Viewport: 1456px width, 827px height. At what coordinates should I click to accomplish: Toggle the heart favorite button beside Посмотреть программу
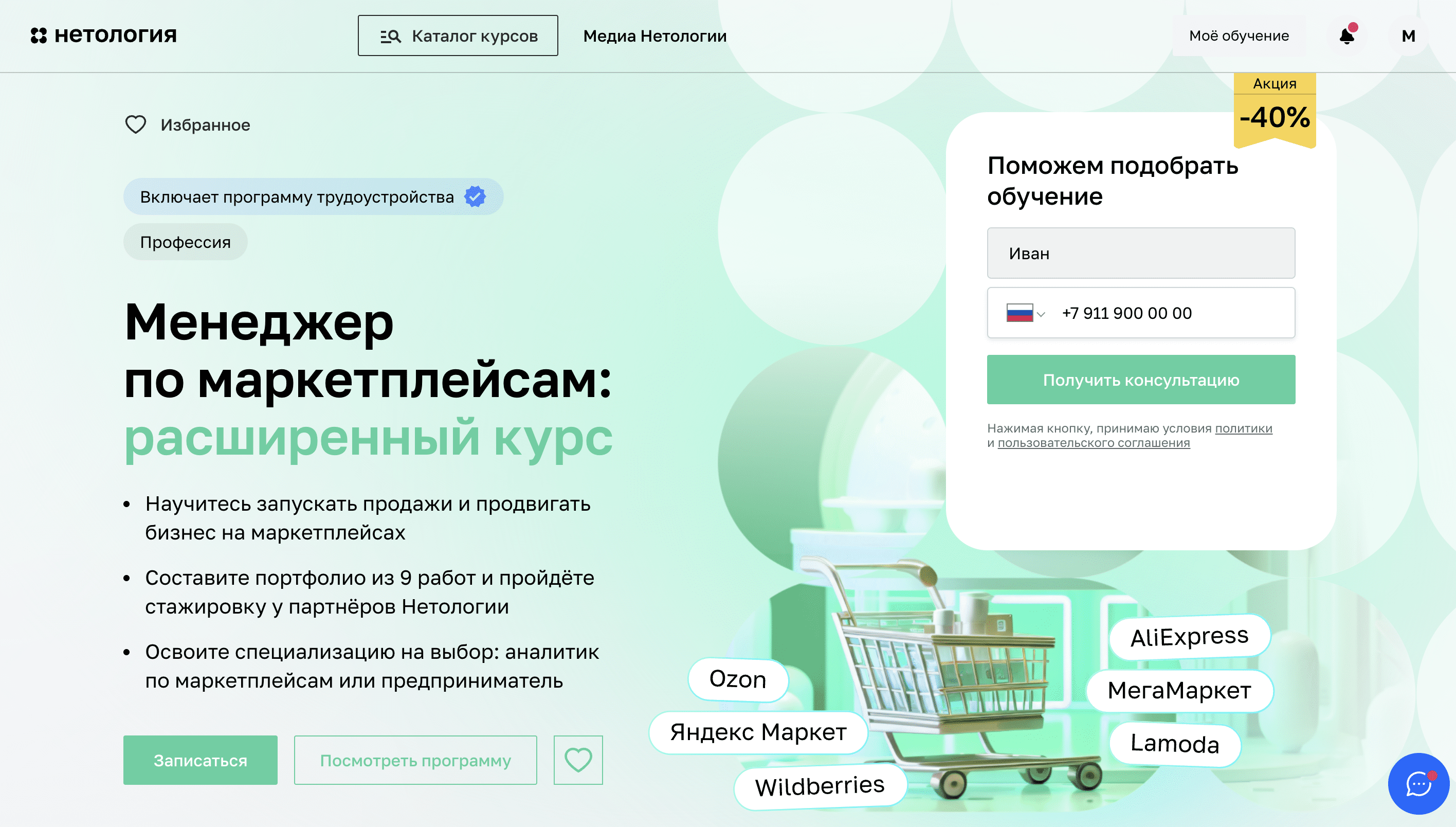point(578,760)
